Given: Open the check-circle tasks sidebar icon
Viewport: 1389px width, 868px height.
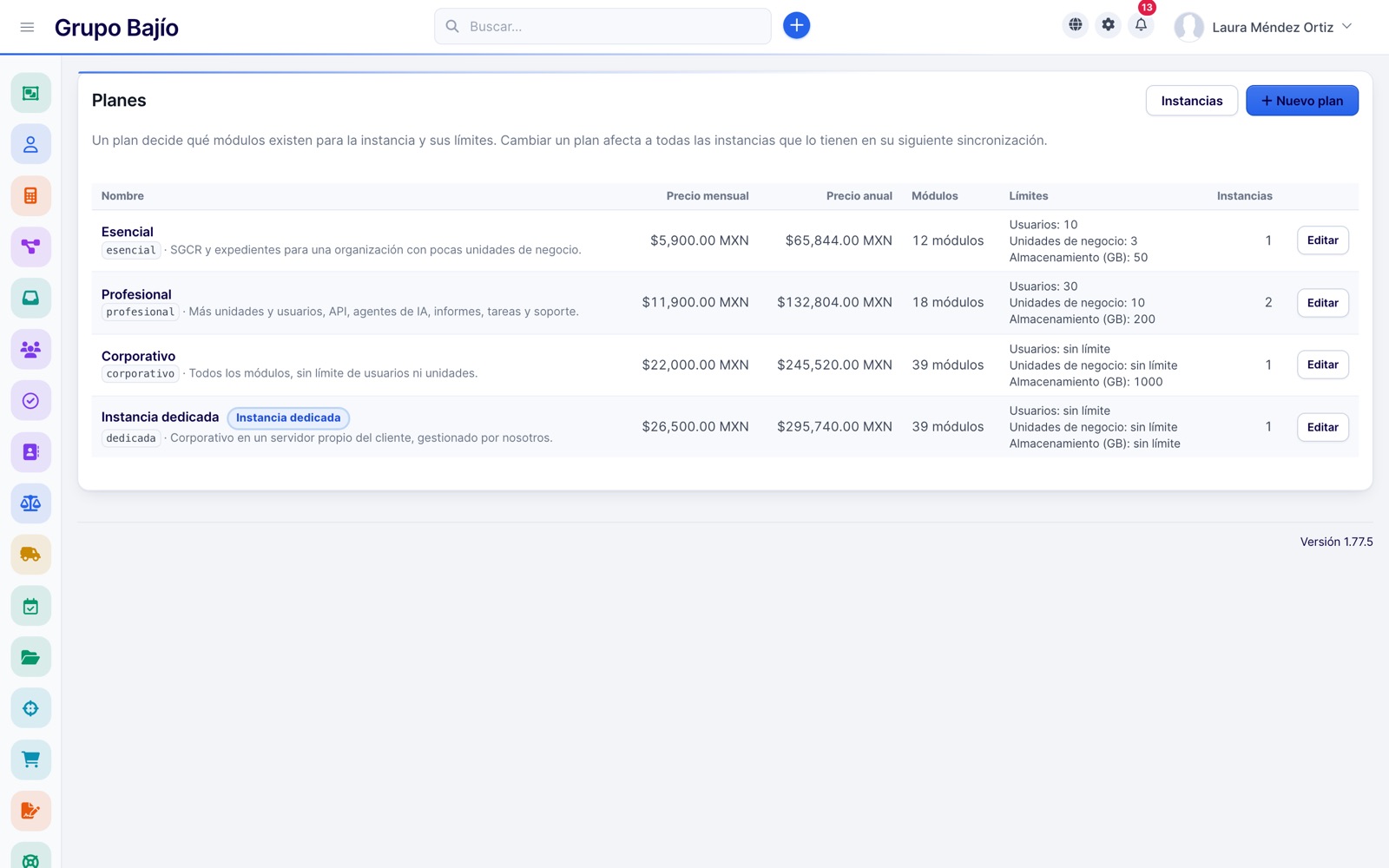Looking at the screenshot, I should point(30,400).
